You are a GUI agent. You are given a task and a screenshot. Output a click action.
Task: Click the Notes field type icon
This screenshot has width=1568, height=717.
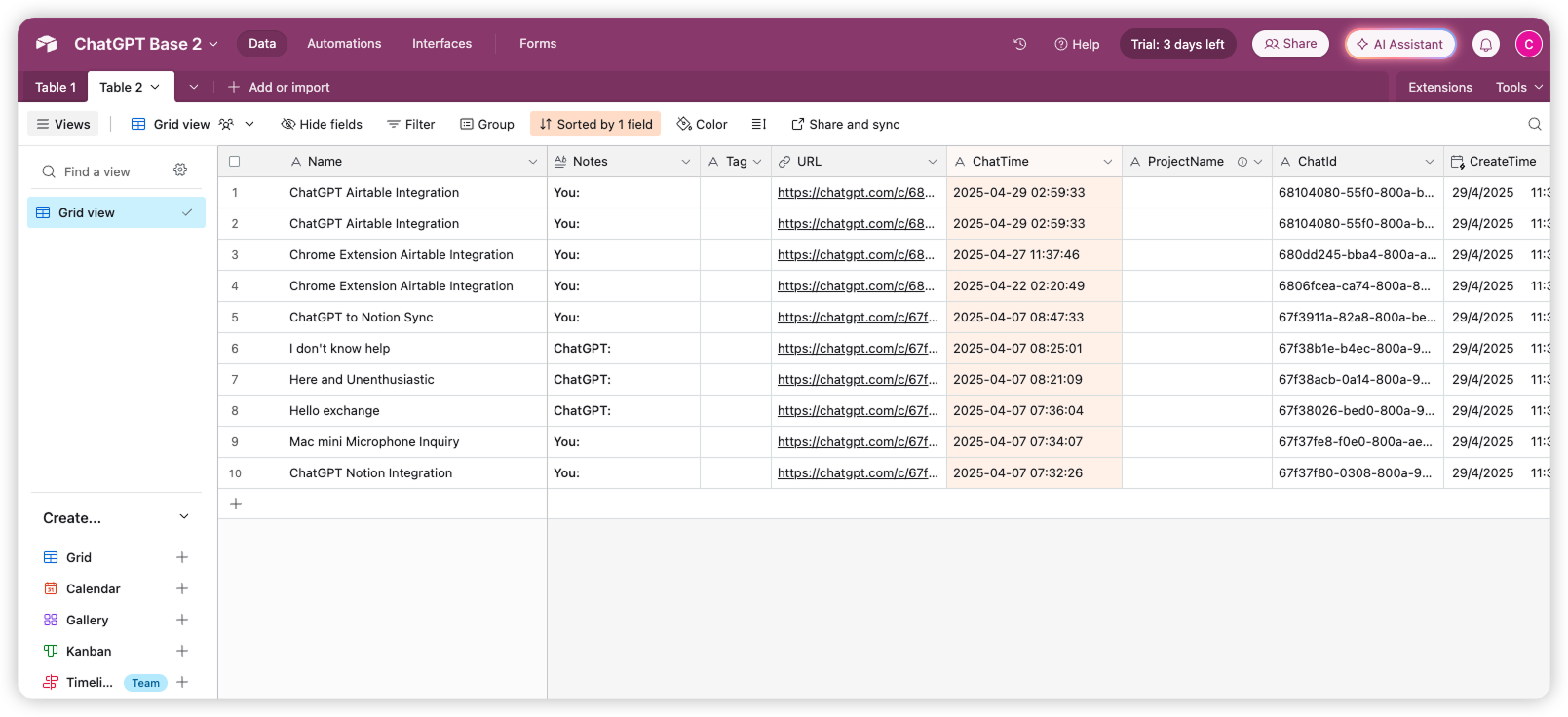click(x=560, y=162)
